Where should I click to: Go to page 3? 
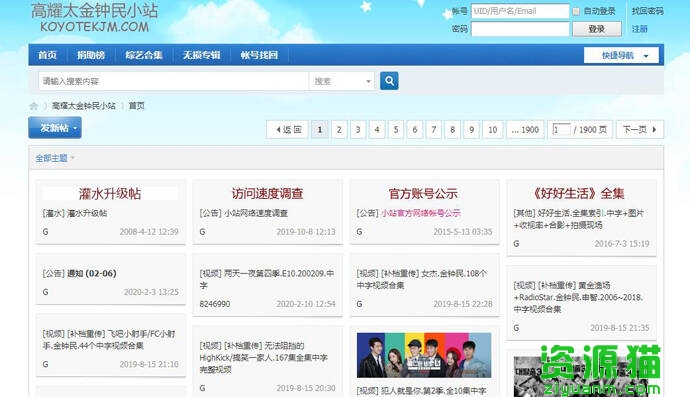358,129
